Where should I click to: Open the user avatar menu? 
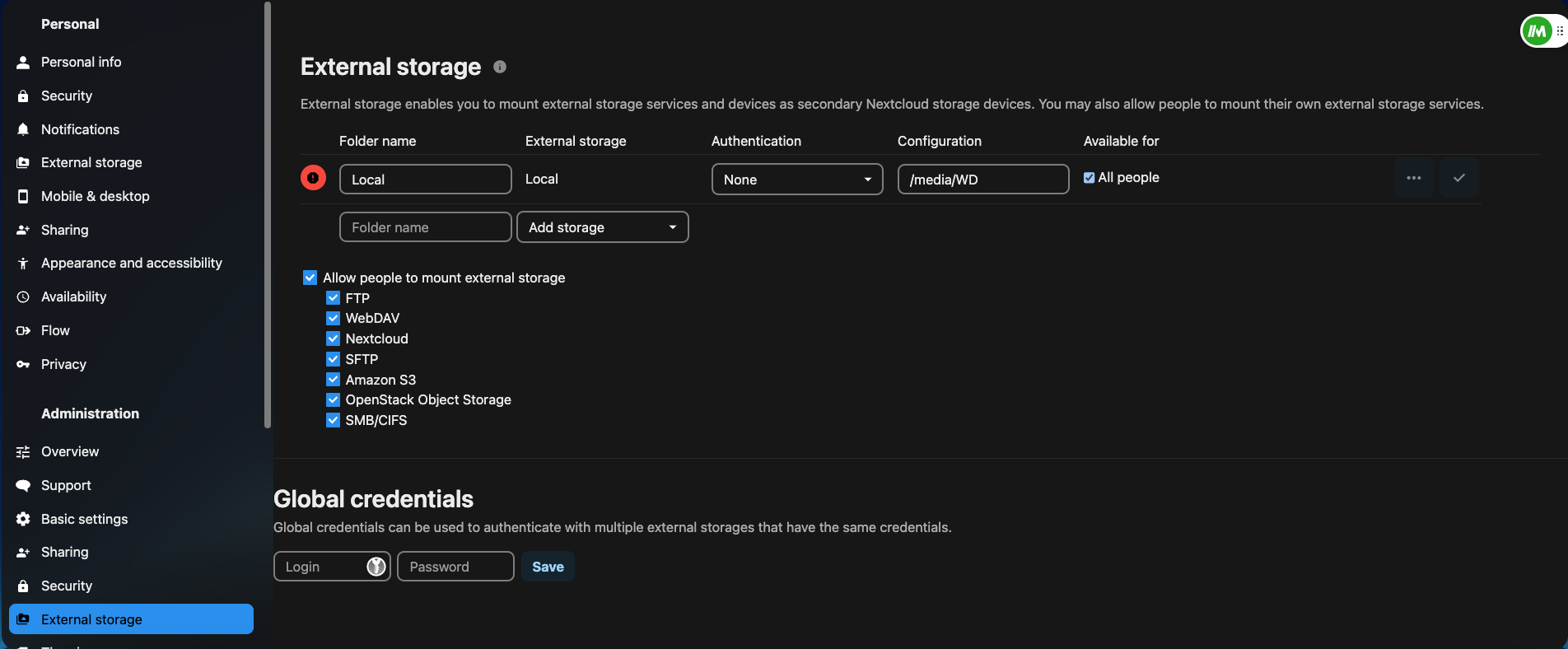pyautogui.click(x=1537, y=31)
